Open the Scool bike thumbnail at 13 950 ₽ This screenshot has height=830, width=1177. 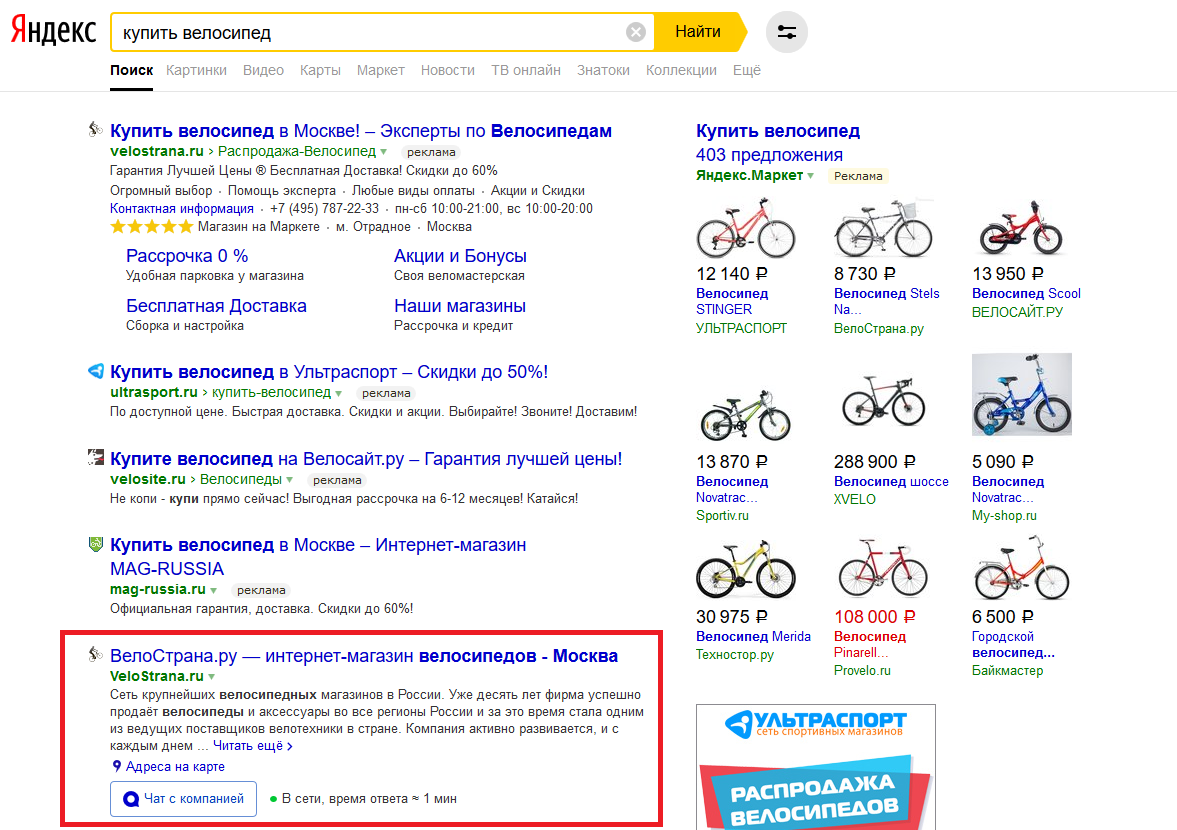pos(1021,228)
